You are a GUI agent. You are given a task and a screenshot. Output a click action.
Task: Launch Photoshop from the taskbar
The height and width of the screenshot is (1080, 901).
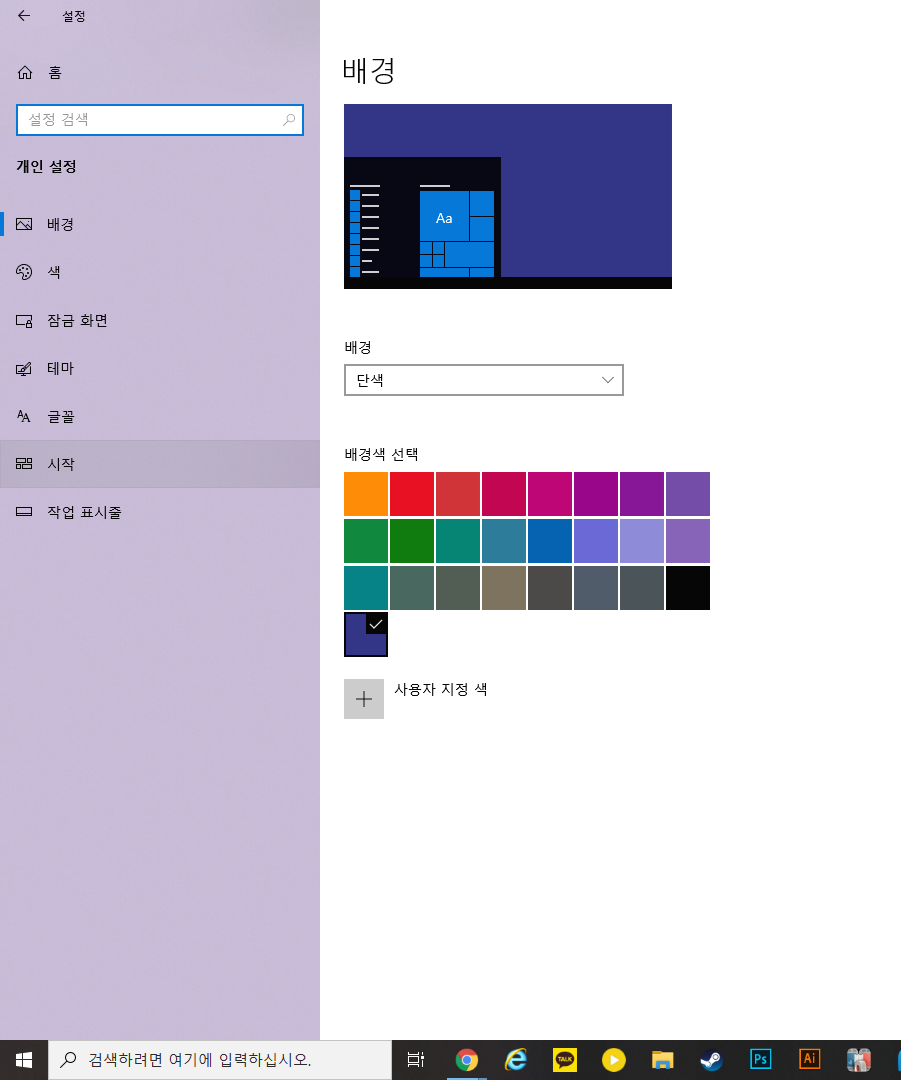(760, 1059)
